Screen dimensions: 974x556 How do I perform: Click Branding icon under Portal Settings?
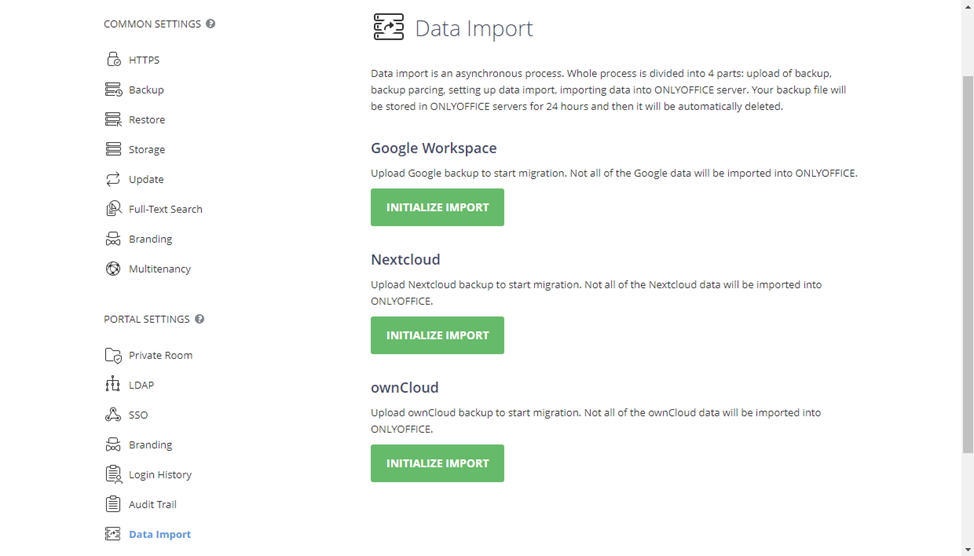click(x=113, y=444)
